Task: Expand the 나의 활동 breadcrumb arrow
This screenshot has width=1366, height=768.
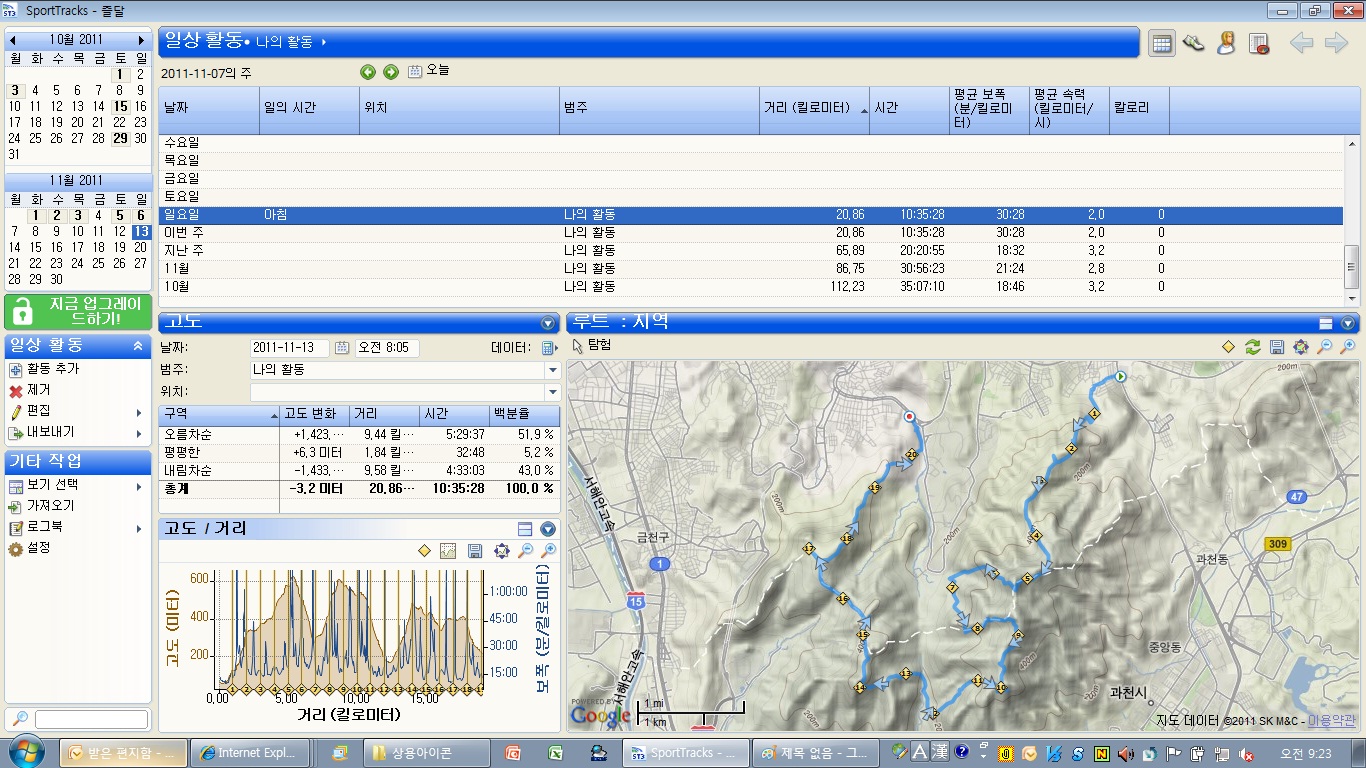Action: pyautogui.click(x=324, y=42)
